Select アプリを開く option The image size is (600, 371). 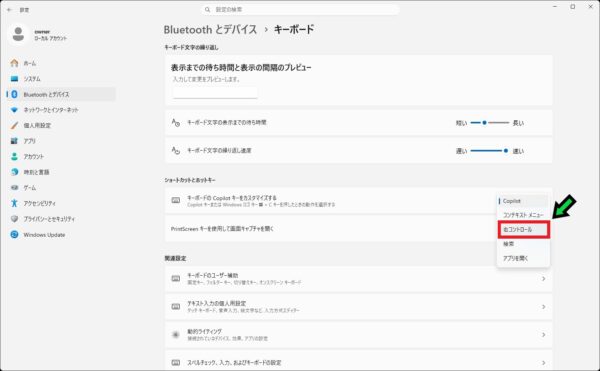(523, 259)
